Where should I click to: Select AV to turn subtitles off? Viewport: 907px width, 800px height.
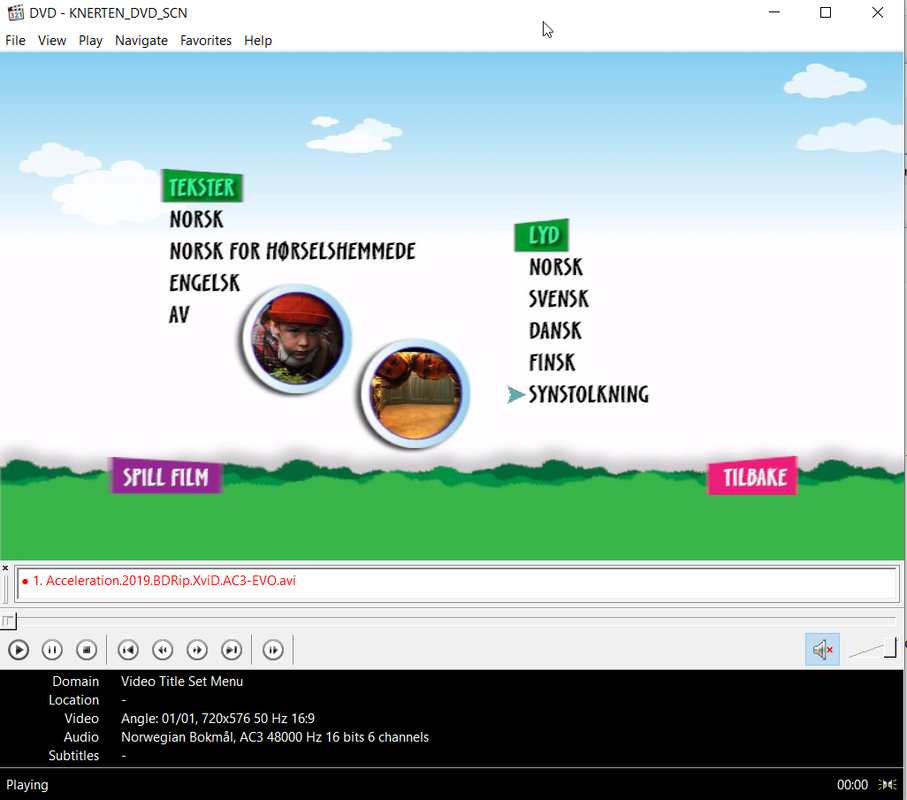pos(179,315)
